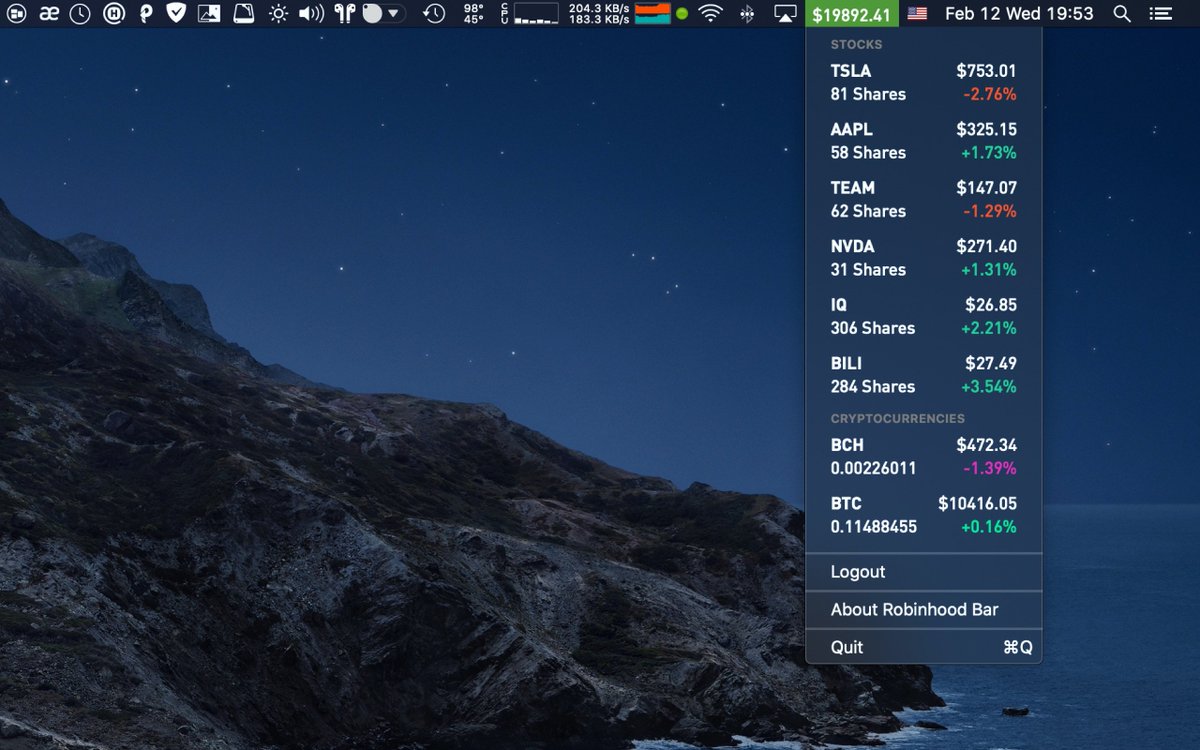The width and height of the screenshot is (1200, 750).
Task: Click the 31 Shares label
Action: (x=869, y=270)
